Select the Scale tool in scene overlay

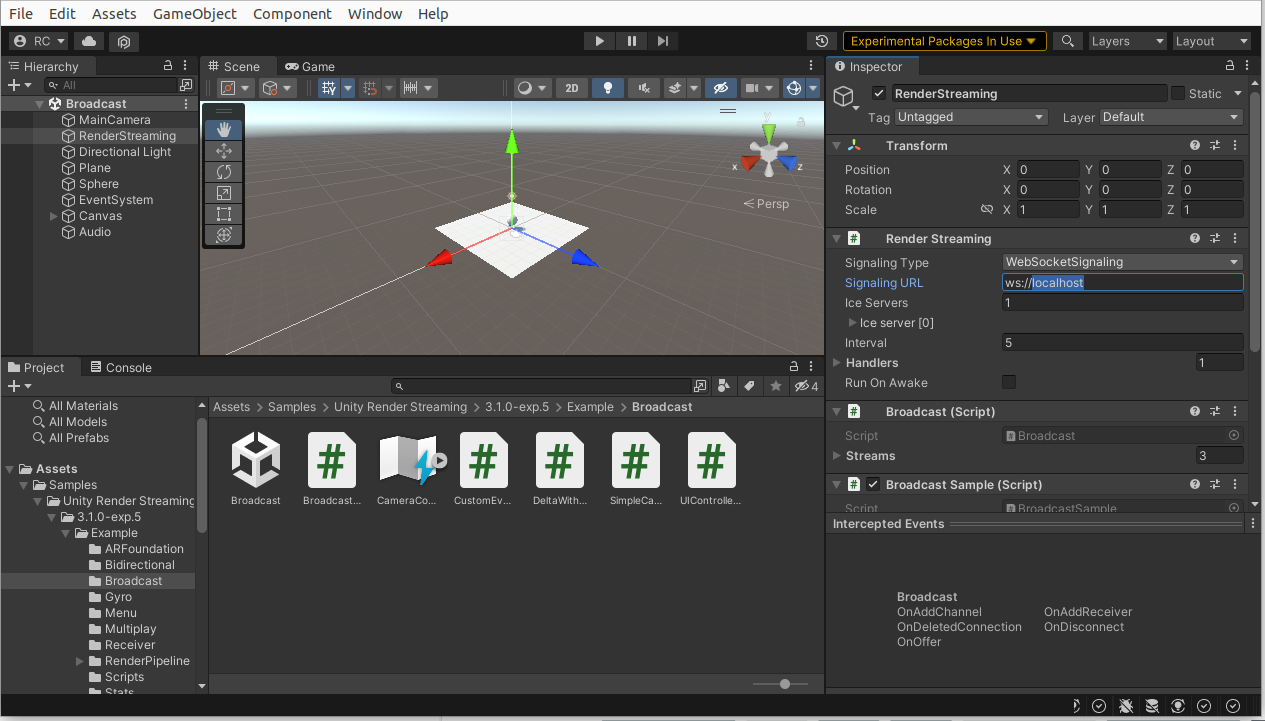pos(224,193)
